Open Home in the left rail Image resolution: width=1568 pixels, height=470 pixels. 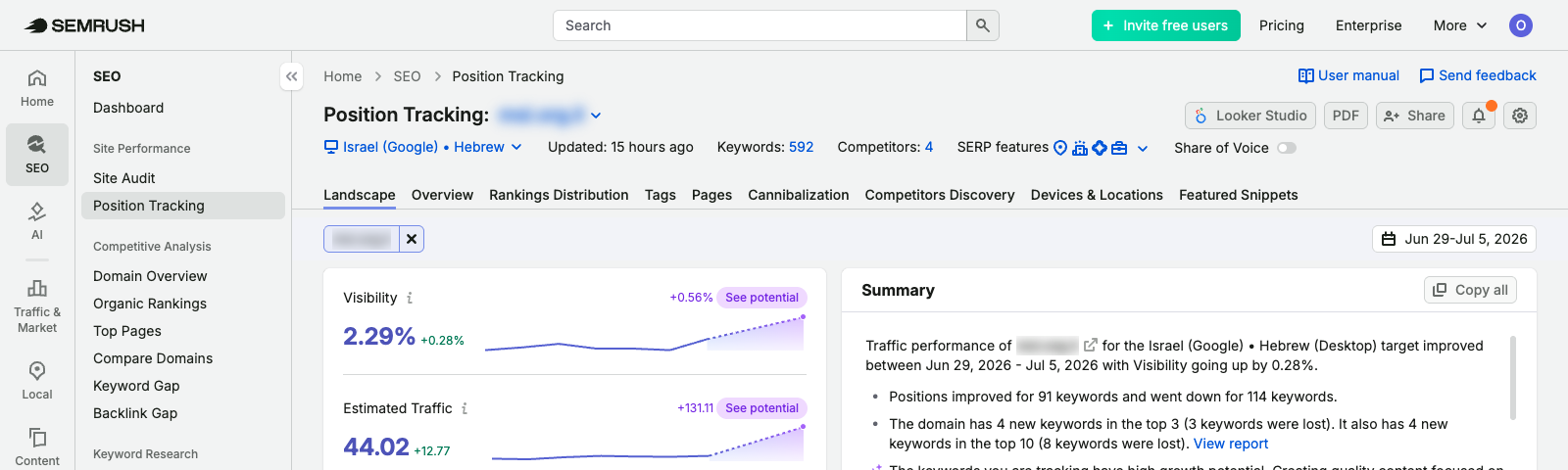[x=37, y=87]
